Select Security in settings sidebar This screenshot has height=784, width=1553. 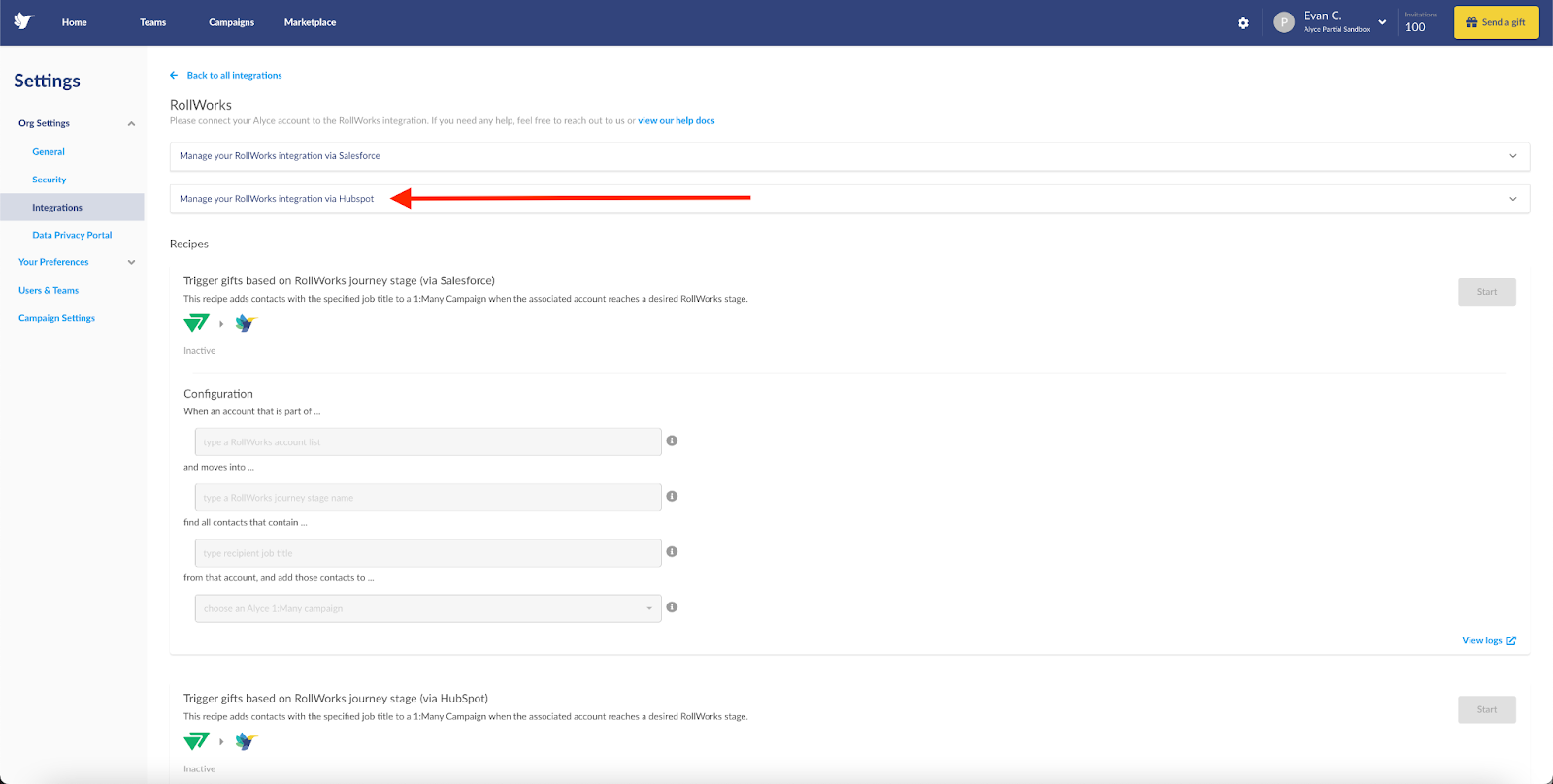click(50, 180)
